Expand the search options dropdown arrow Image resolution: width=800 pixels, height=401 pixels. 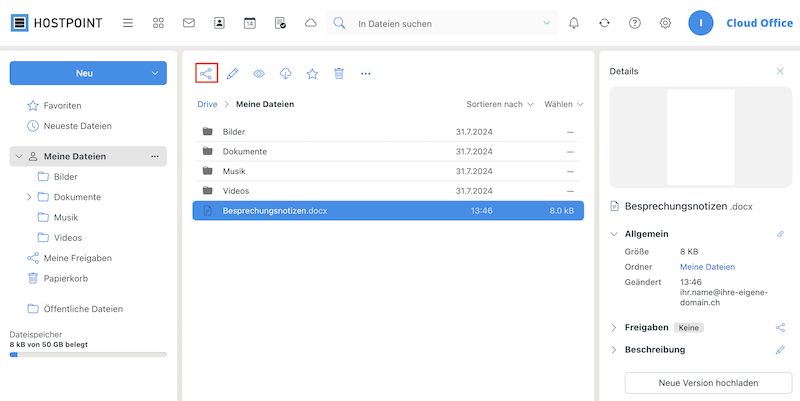(x=546, y=23)
